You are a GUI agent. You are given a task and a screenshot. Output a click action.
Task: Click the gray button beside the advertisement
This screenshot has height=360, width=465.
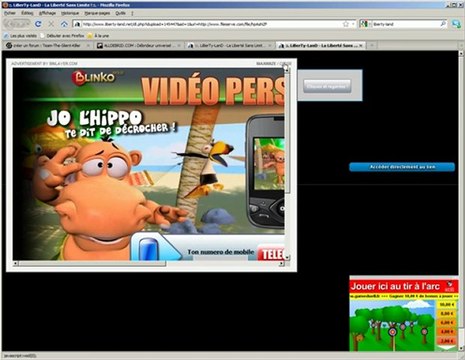point(327,86)
